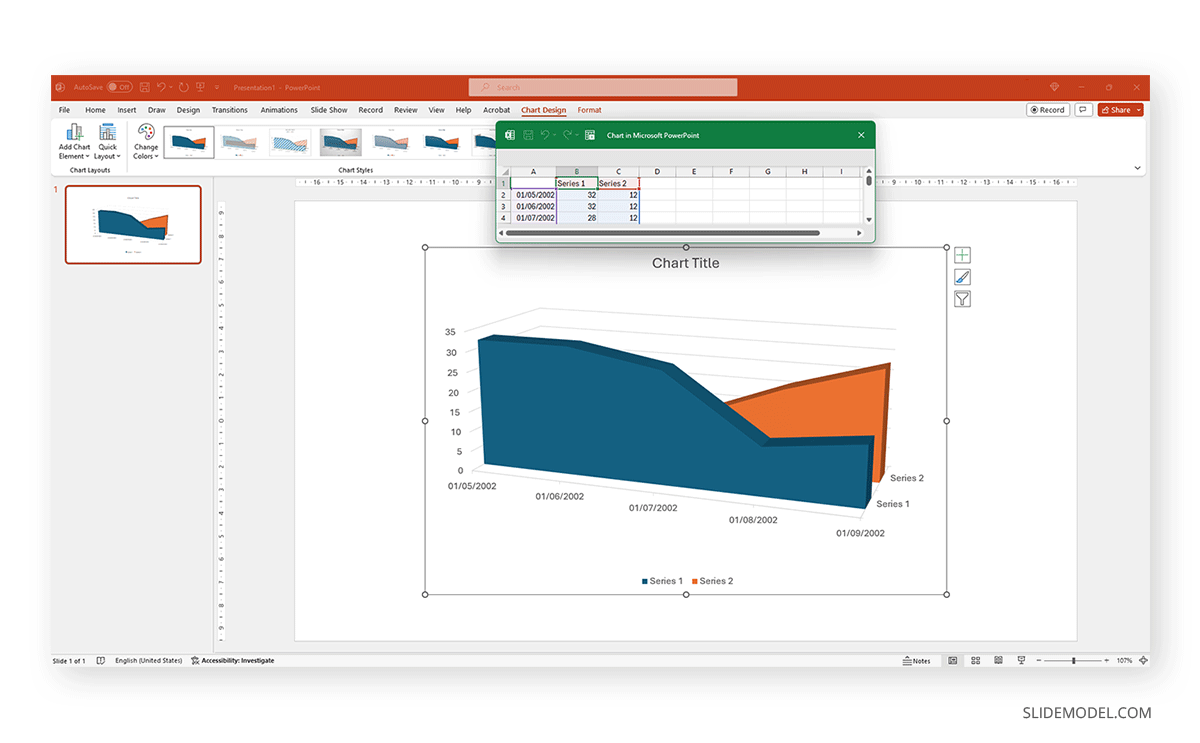Select cell B2 containing value 32
This screenshot has height=743, width=1200.
pyautogui.click(x=576, y=195)
